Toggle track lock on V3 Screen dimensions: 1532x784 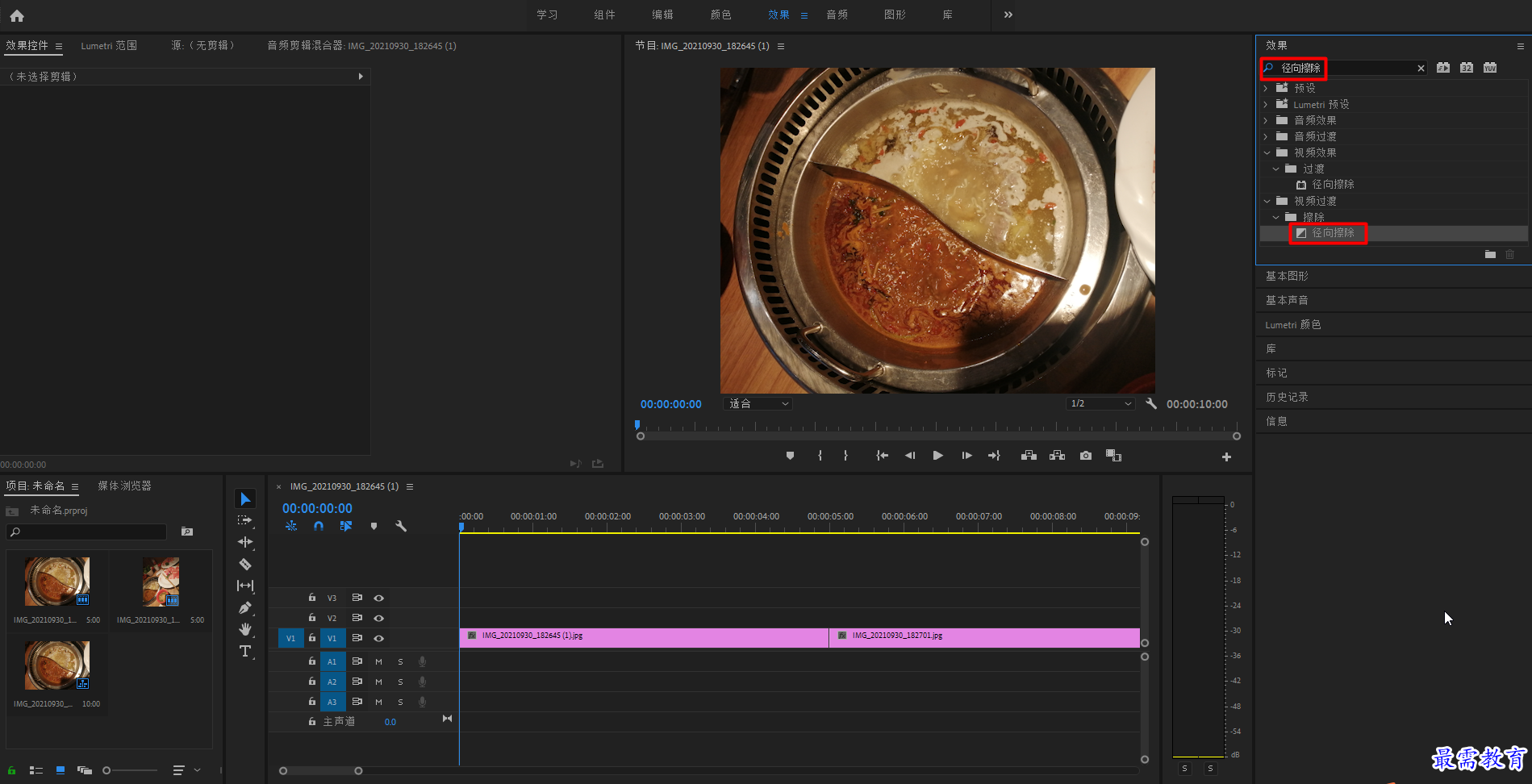coord(312,598)
